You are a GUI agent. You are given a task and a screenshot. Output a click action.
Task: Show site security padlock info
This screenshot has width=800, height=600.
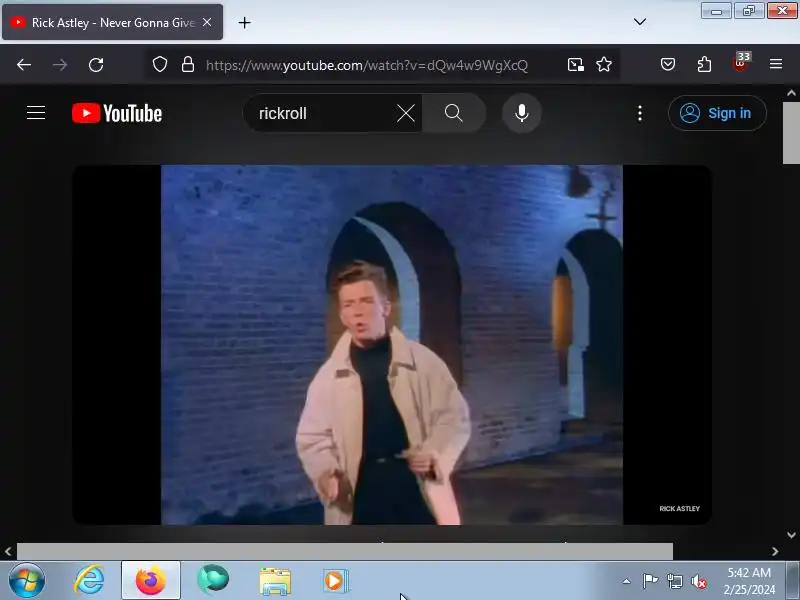click(188, 64)
